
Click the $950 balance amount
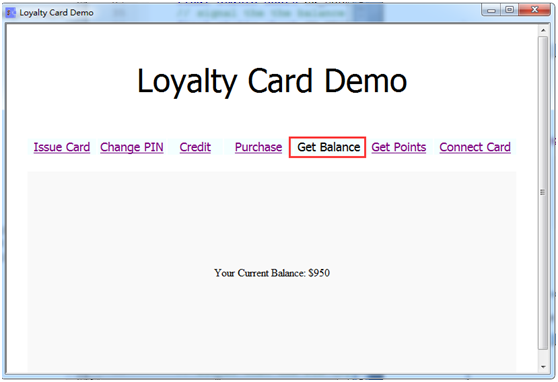(319, 273)
